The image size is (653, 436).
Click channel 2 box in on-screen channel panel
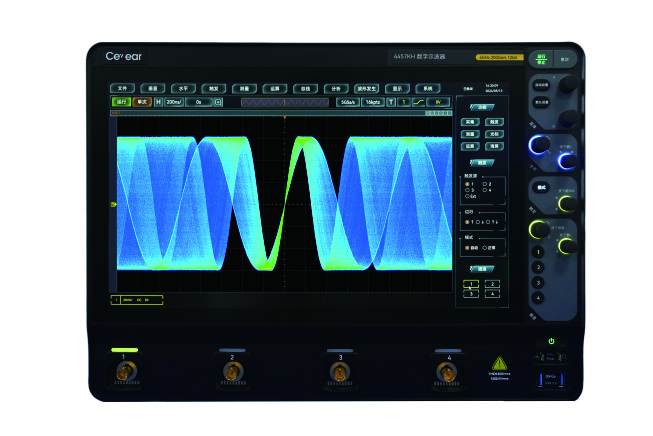pyautogui.click(x=492, y=284)
